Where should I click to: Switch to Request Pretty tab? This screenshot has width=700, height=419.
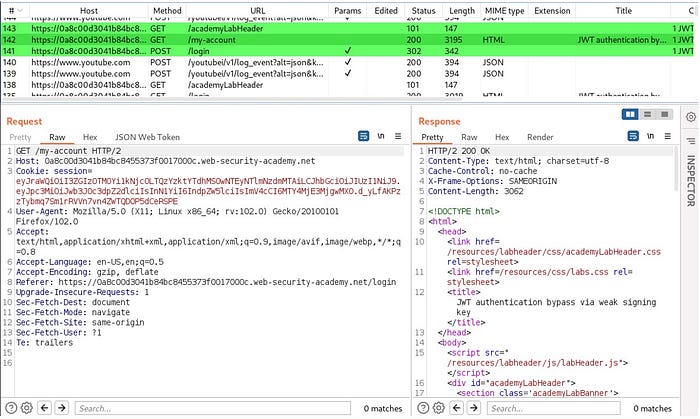pyautogui.click(x=20, y=137)
